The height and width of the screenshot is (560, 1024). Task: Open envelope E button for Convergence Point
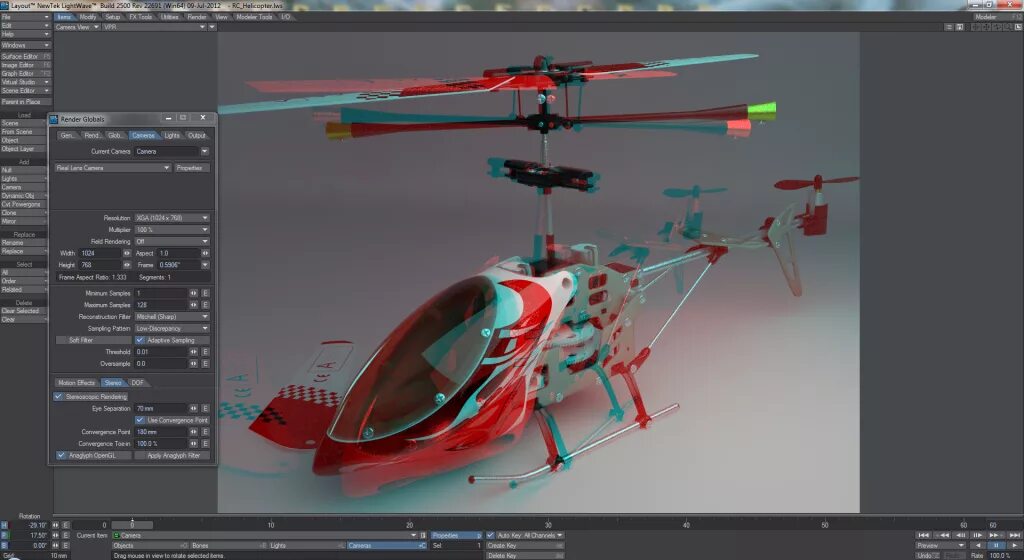coord(205,432)
